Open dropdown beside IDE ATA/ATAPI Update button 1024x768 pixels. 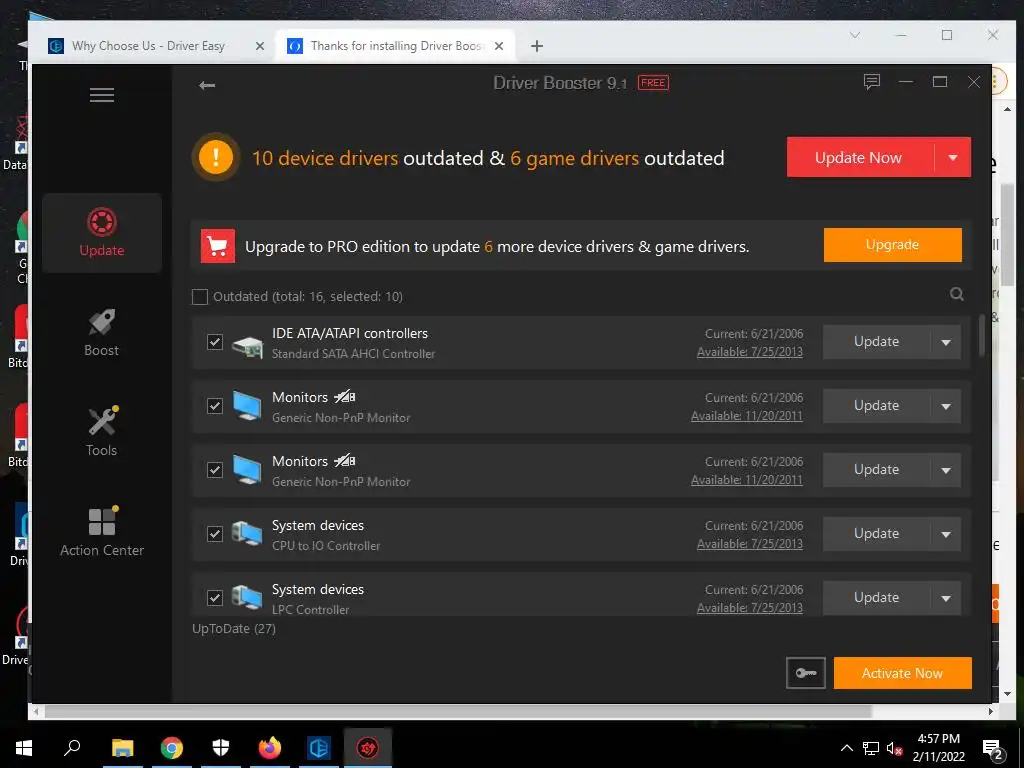click(946, 342)
